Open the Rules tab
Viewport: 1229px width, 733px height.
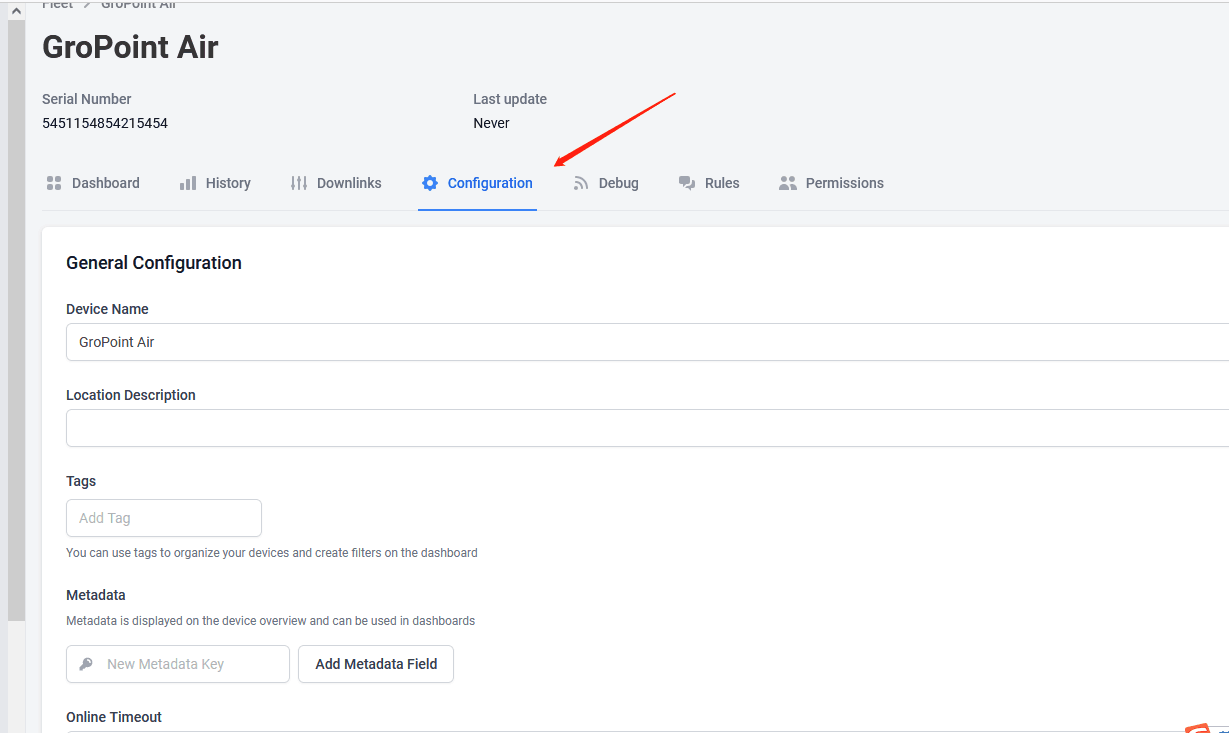coord(709,183)
